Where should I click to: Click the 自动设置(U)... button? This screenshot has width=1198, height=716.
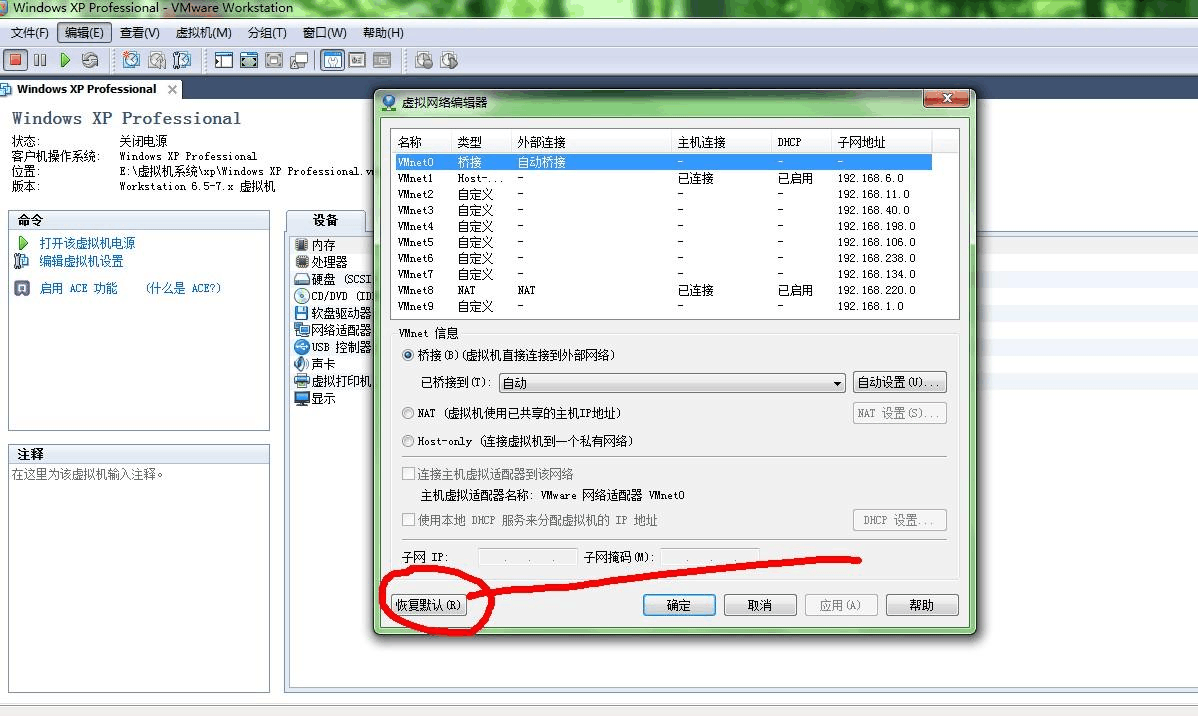tap(899, 382)
